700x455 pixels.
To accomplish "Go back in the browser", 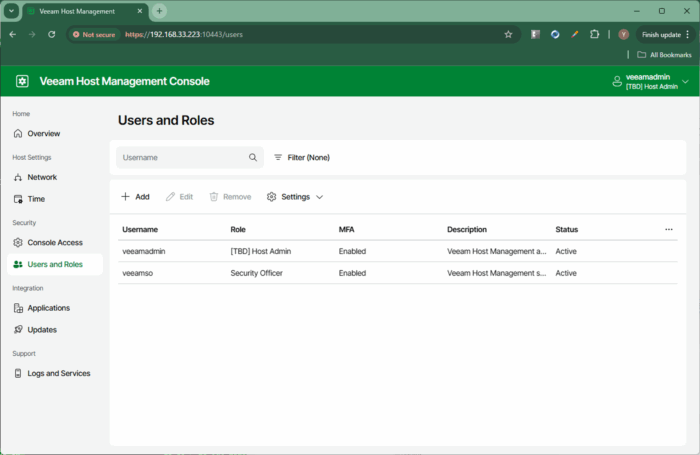I will pos(12,34).
